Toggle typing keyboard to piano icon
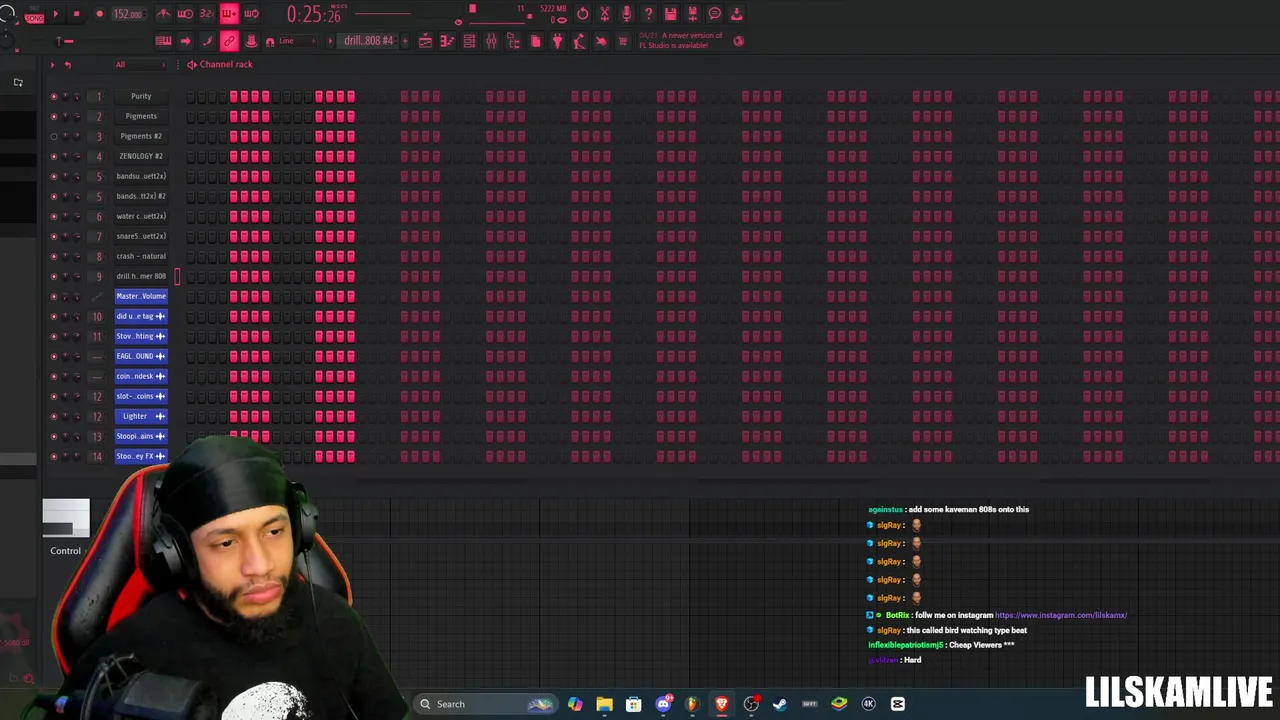Image resolution: width=1280 pixels, height=720 pixels. [x=163, y=41]
